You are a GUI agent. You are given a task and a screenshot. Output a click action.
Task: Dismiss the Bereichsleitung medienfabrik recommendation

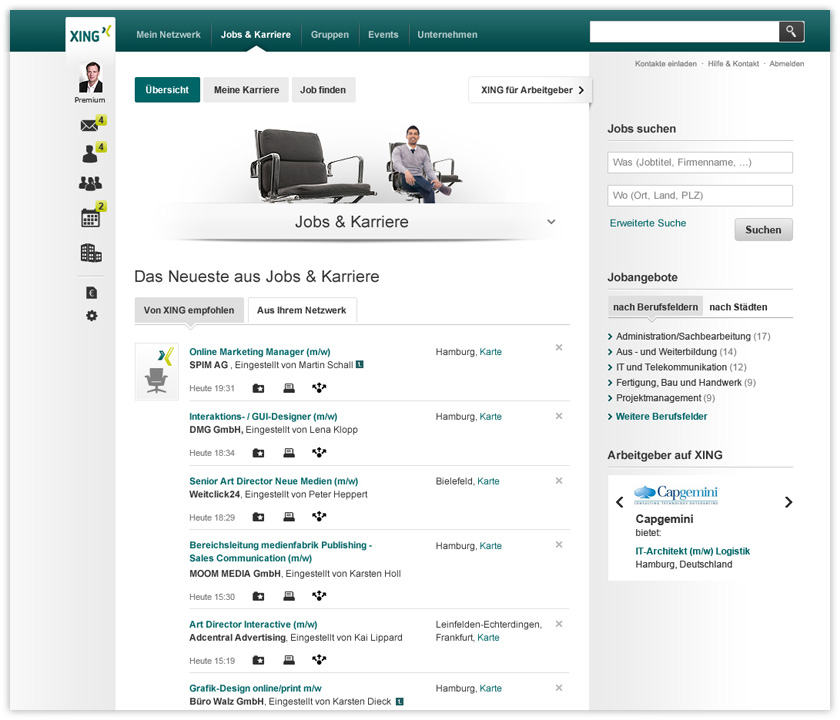click(559, 544)
